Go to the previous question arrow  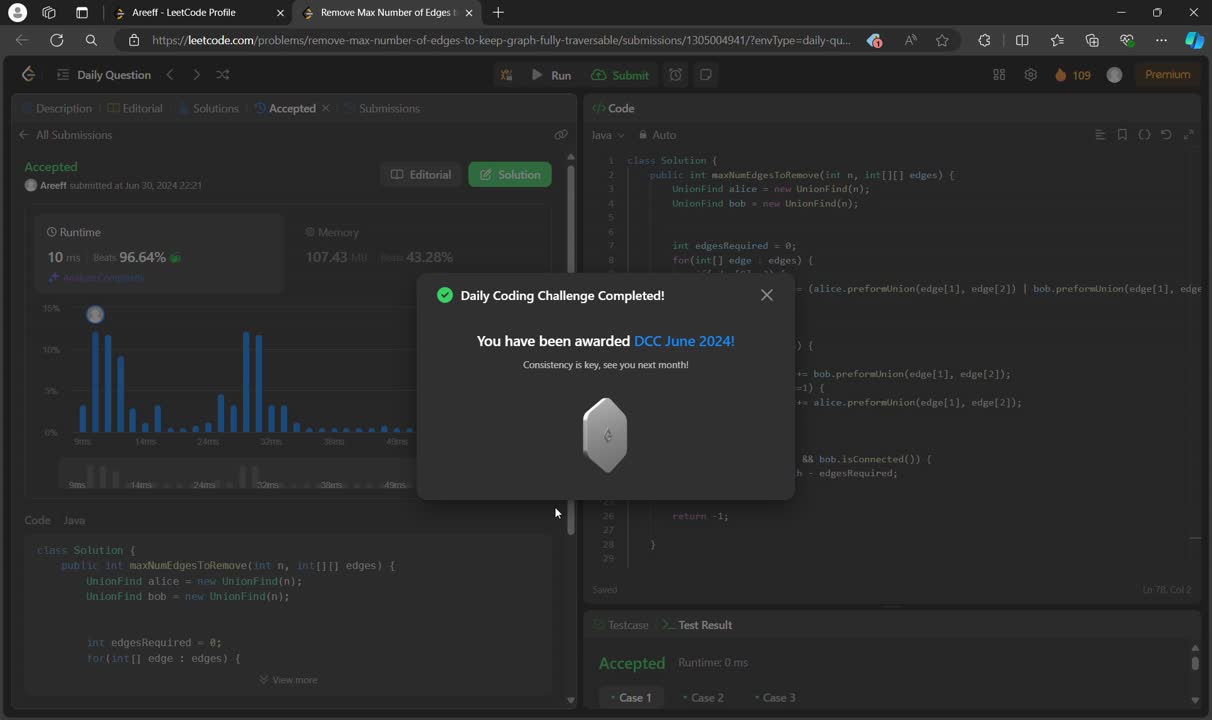[170, 75]
